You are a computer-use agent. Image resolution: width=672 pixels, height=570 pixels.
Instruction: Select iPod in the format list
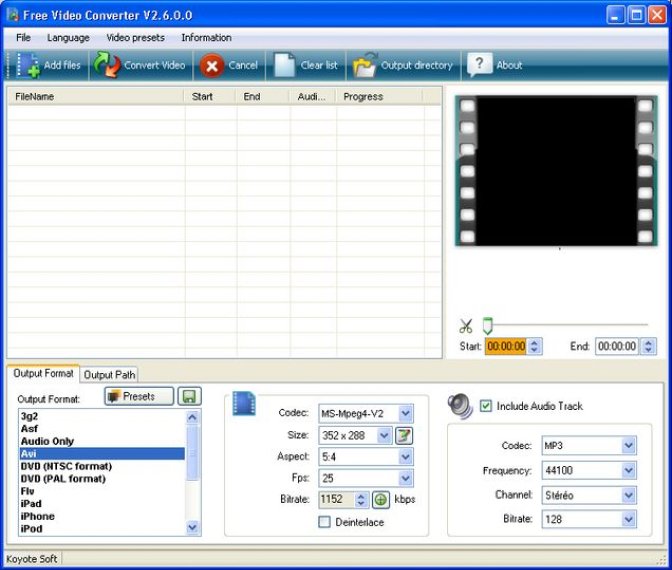(102, 528)
